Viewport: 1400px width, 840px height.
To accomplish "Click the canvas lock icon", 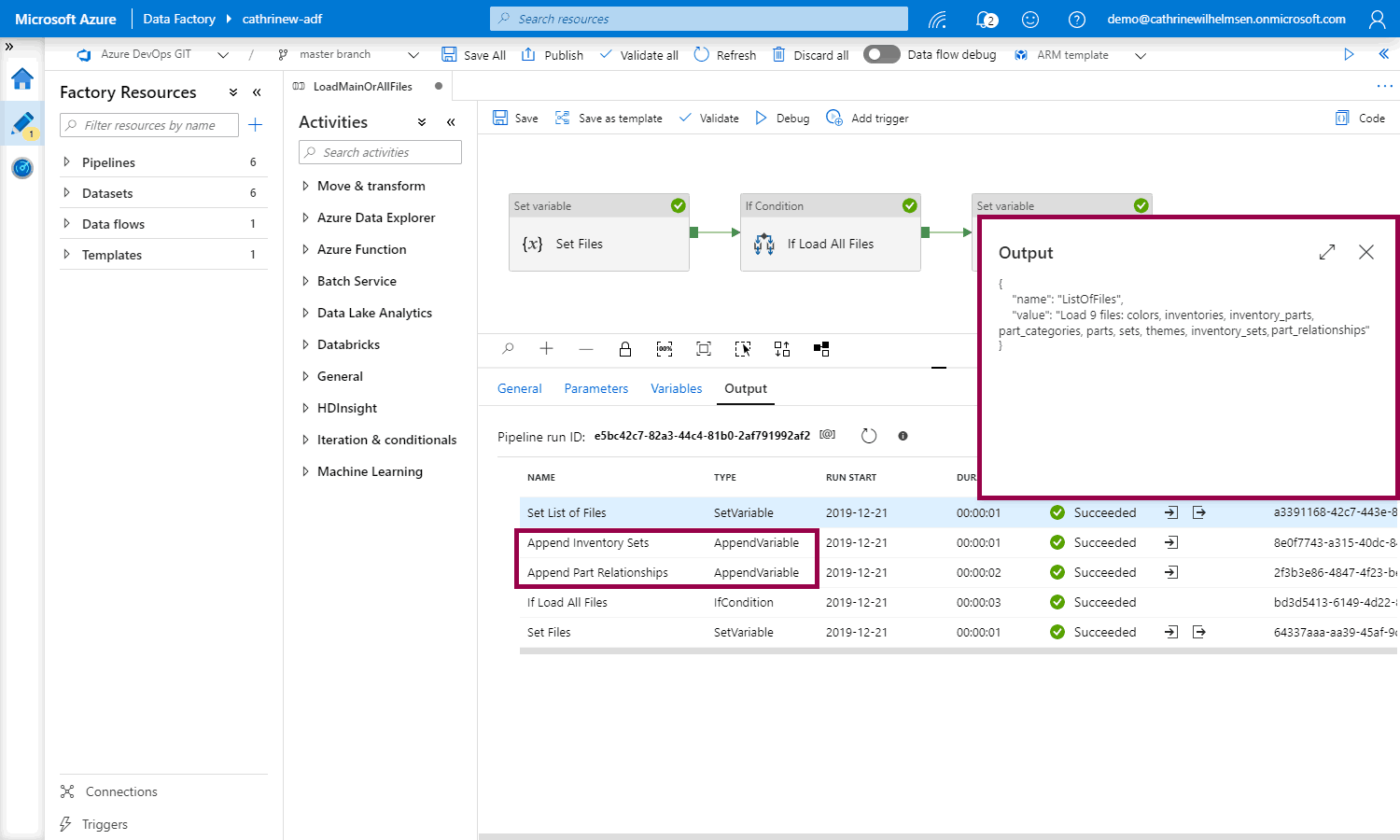I will pos(624,349).
